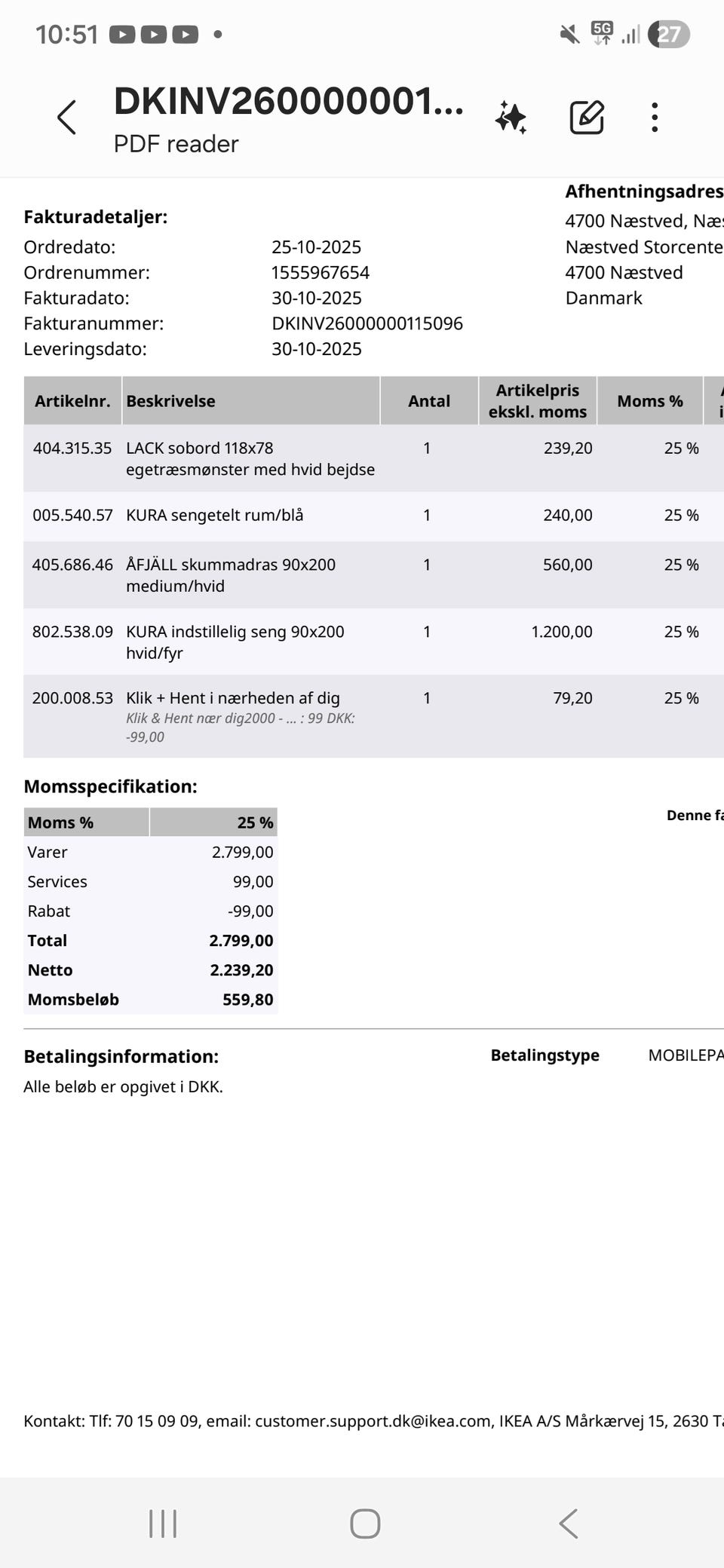Tap the first YouTube notification icon

[x=122, y=34]
